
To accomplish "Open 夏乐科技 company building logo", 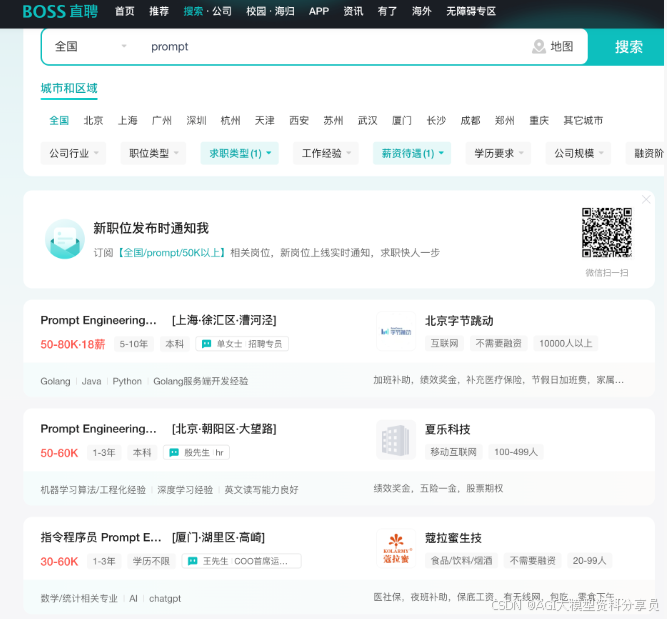I will pyautogui.click(x=396, y=439).
